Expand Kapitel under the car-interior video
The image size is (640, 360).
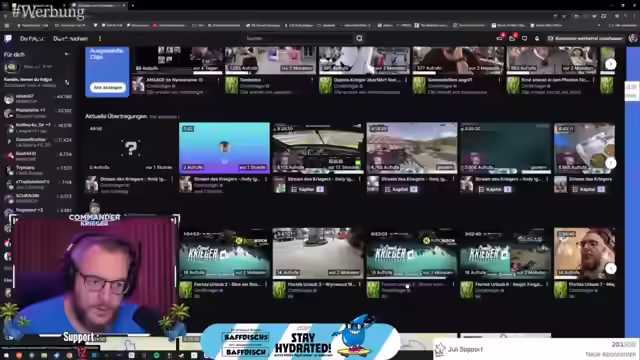307,189
